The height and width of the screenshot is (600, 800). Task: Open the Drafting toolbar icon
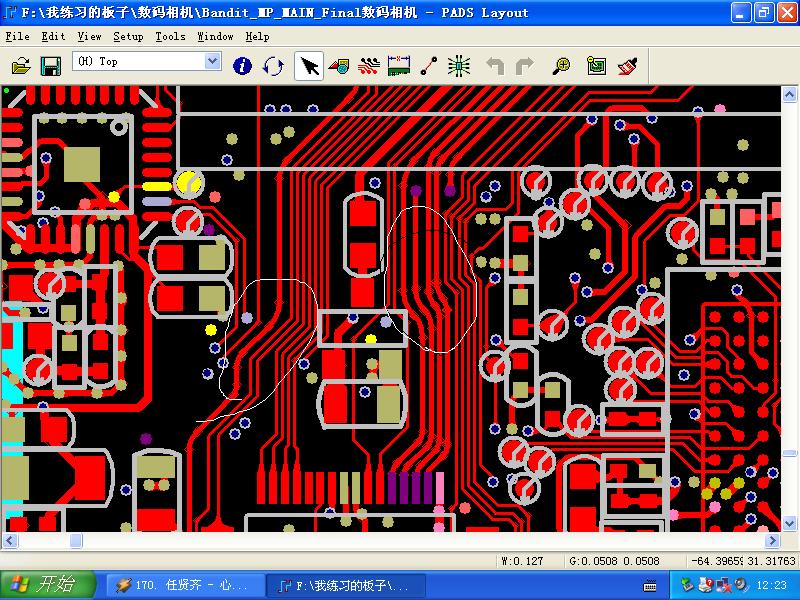[x=339, y=66]
